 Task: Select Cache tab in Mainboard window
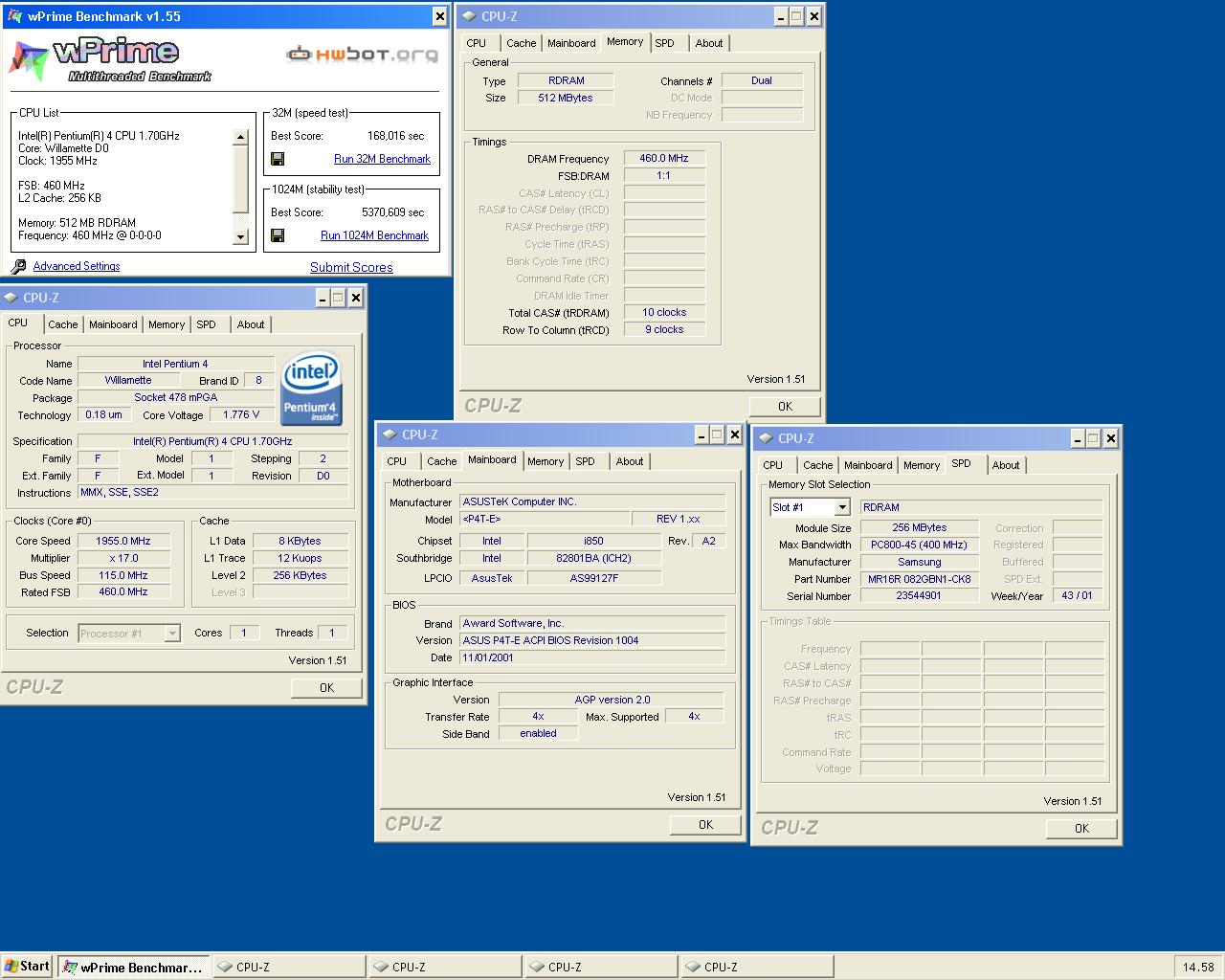442,461
